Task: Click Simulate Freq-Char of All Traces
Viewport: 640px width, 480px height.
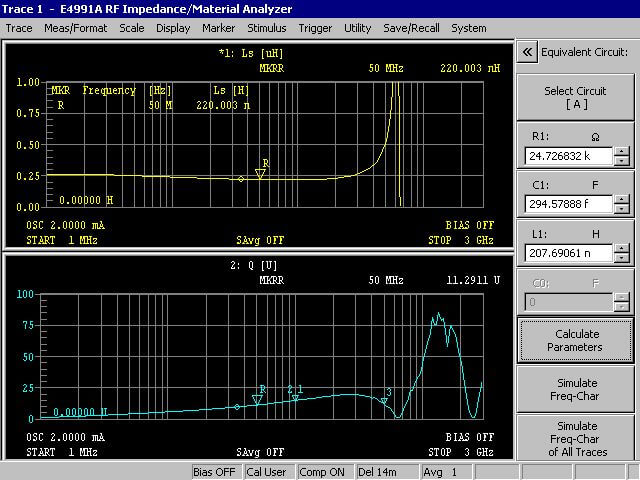Action: (x=575, y=438)
